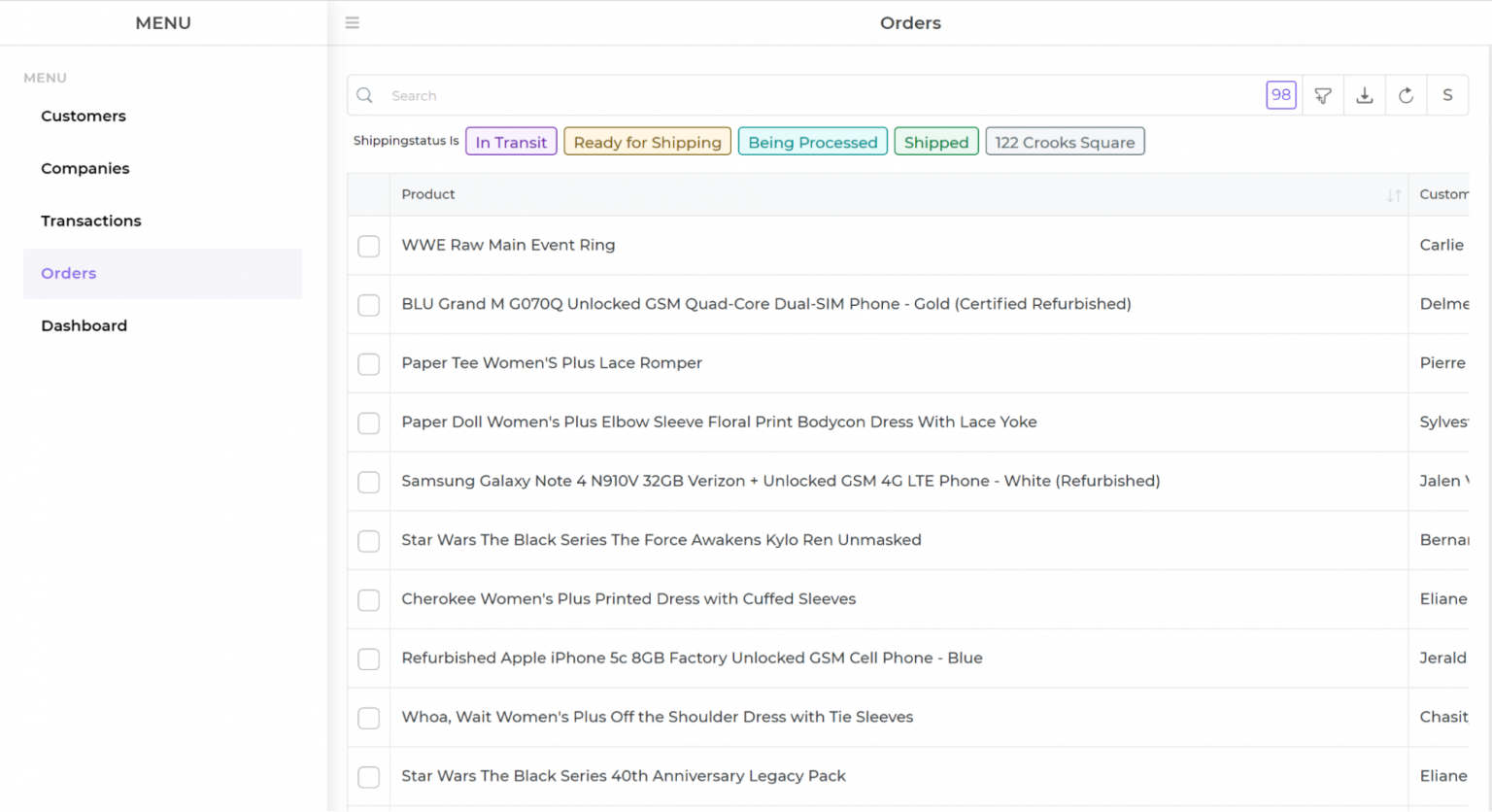This screenshot has width=1492, height=812.
Task: Check the WWE Raw Main Event Ring row
Action: [368, 246]
